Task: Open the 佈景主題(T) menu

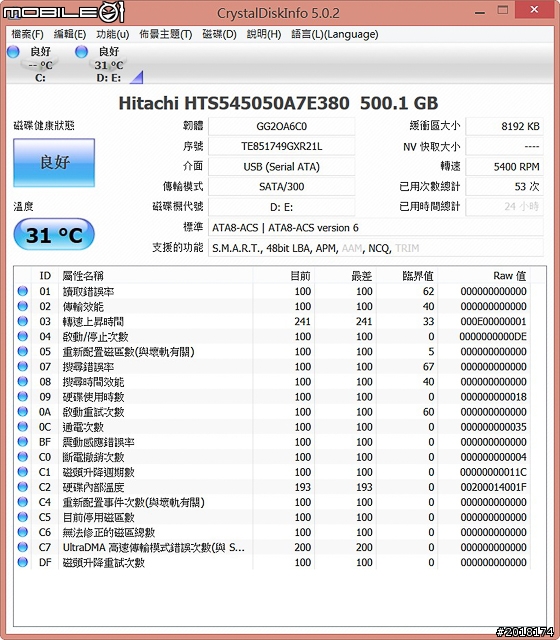Action: click(x=166, y=34)
